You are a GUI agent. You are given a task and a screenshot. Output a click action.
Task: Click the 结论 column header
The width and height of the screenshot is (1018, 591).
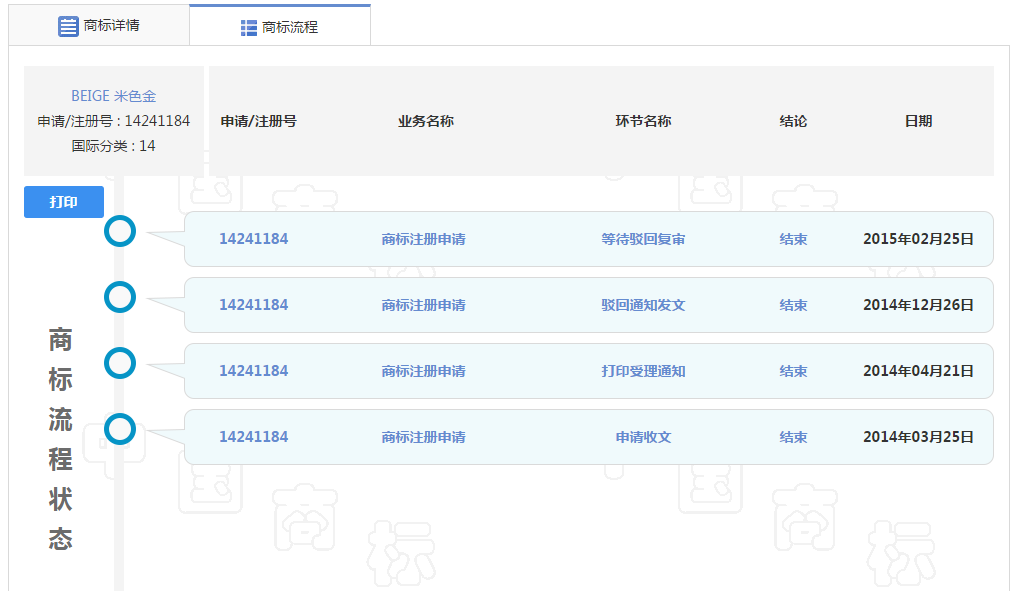(x=793, y=121)
